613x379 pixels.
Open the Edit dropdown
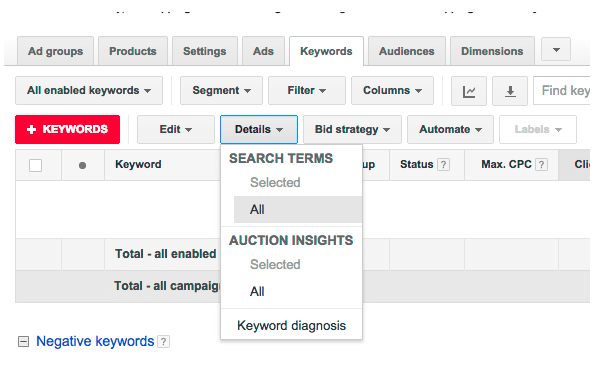click(176, 129)
